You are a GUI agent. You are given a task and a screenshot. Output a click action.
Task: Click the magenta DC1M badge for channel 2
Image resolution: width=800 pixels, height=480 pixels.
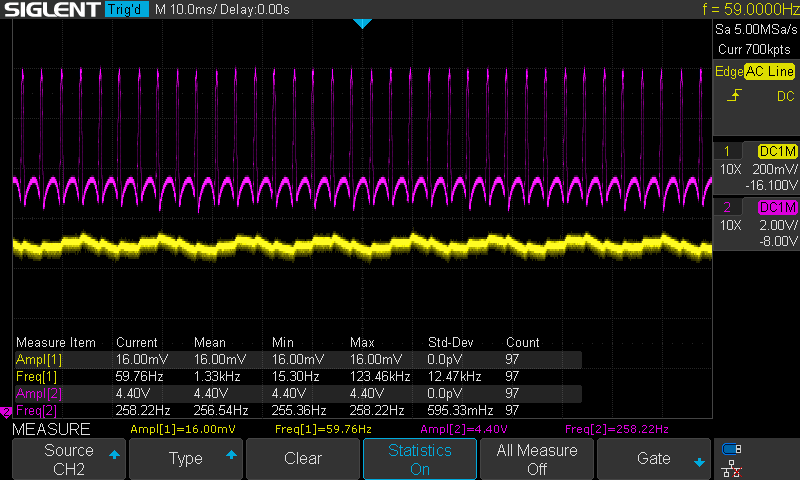(777, 207)
